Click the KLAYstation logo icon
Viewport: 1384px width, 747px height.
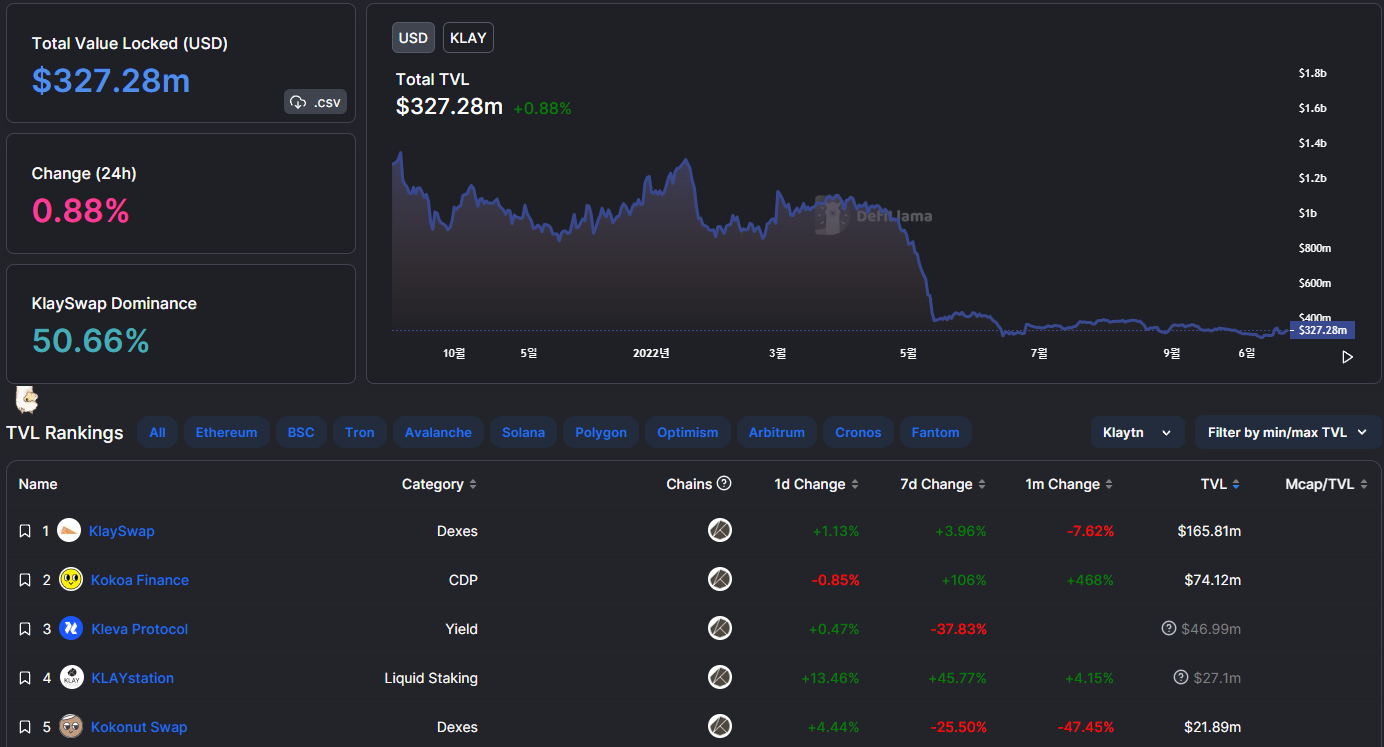click(x=71, y=677)
